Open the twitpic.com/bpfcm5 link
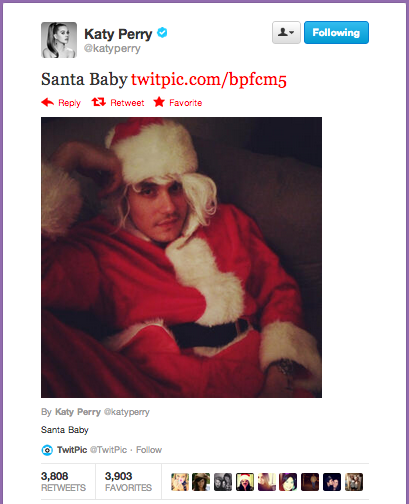 click(209, 80)
